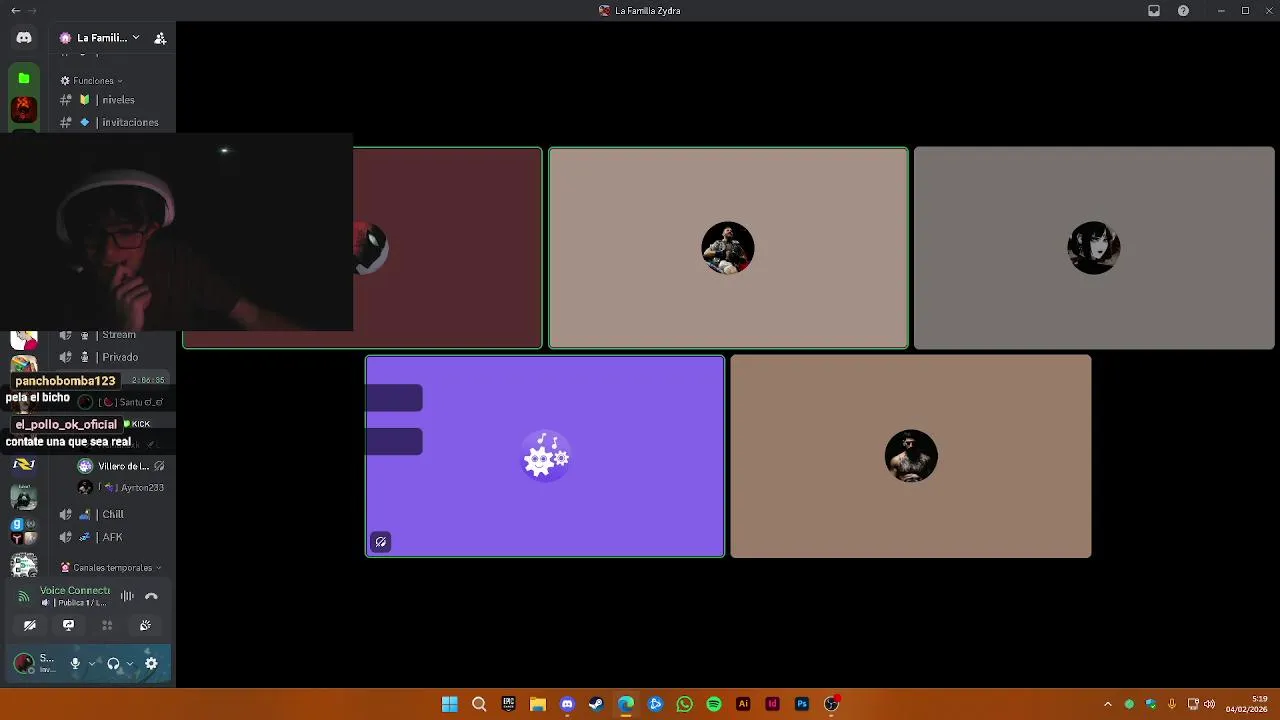Launch Epic Games from the taskbar
1280x720 pixels.
tap(509, 704)
